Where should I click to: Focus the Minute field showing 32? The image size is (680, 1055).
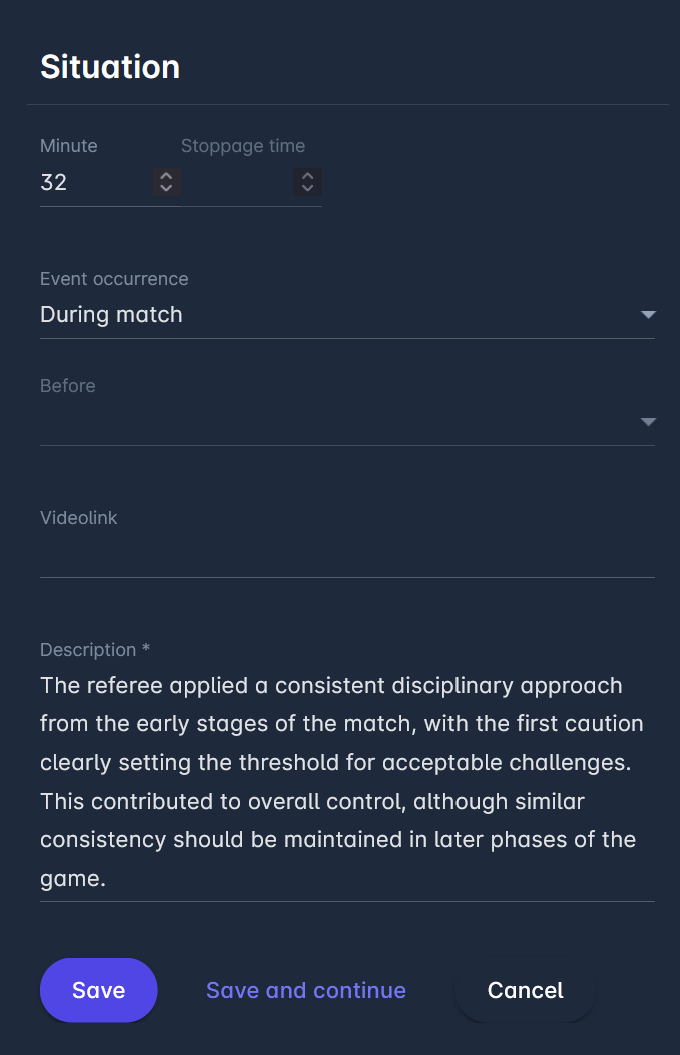pyautogui.click(x=92, y=182)
